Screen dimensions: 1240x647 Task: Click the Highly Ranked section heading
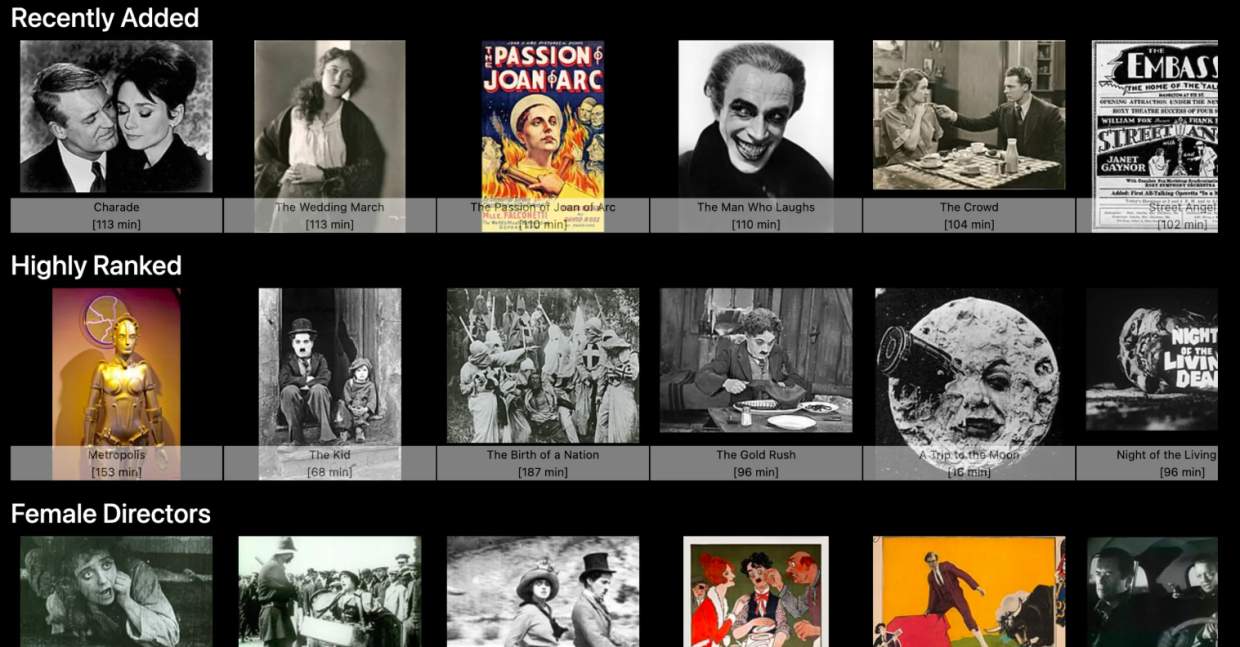[x=95, y=265]
